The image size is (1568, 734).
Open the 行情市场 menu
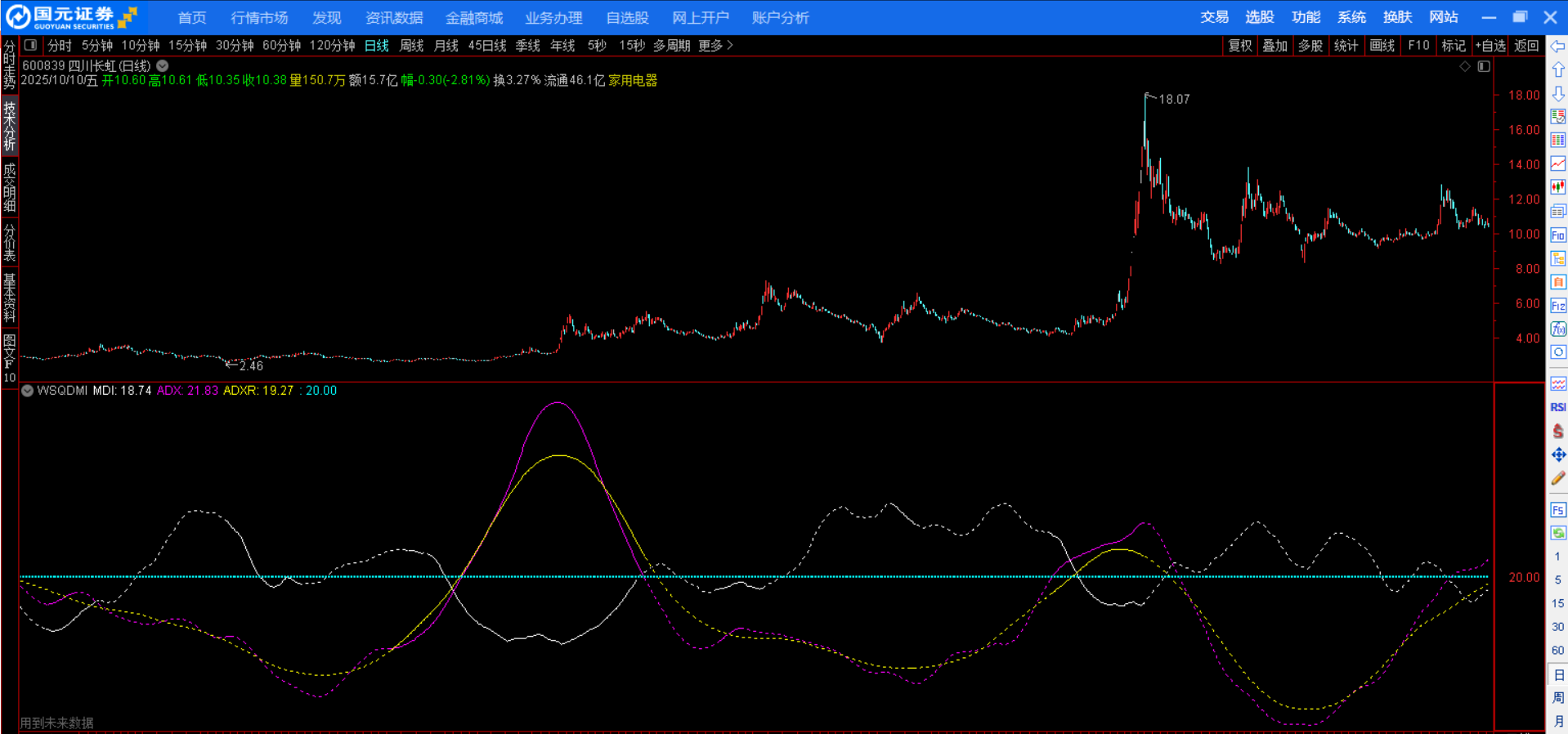[x=259, y=17]
